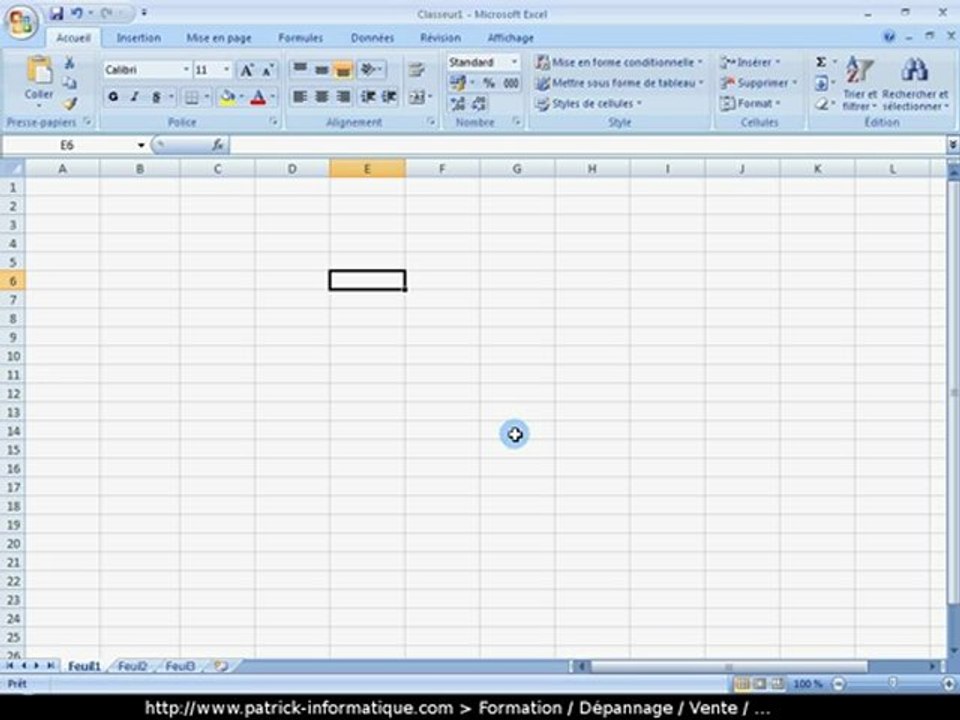The height and width of the screenshot is (720, 960).
Task: Open Excel help question mark icon
Action: tap(889, 37)
